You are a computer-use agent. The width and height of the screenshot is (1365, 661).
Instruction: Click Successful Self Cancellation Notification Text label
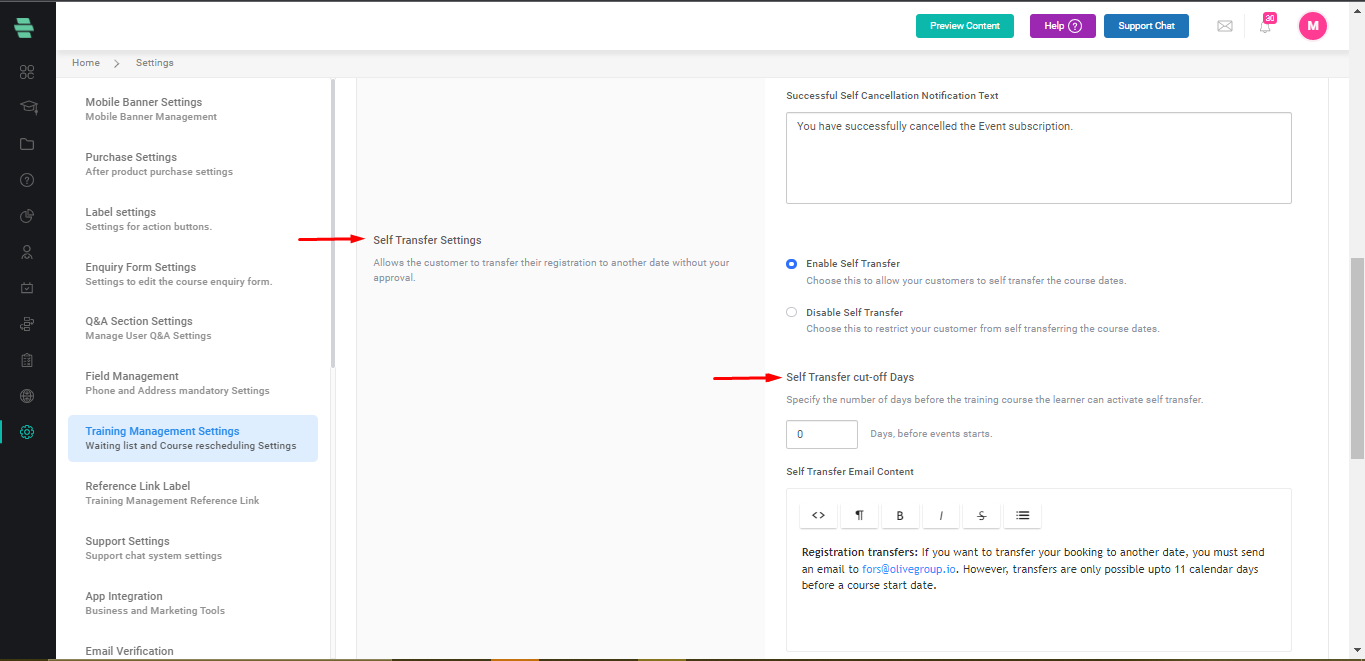coord(892,96)
